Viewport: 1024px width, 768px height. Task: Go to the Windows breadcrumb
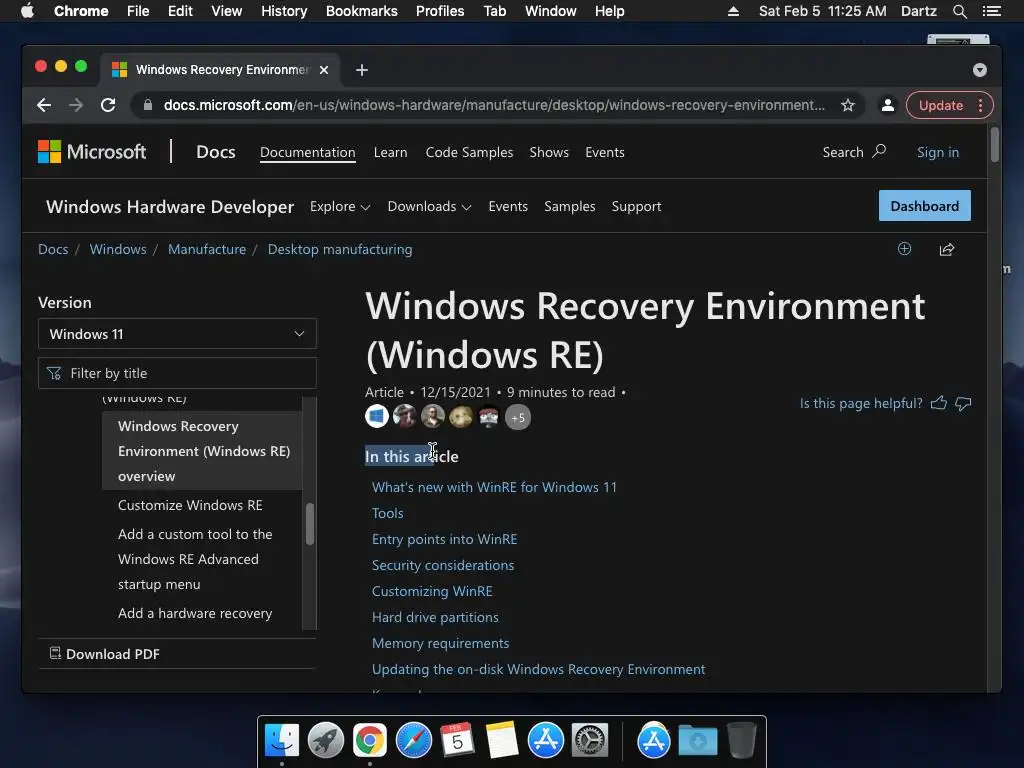118,249
